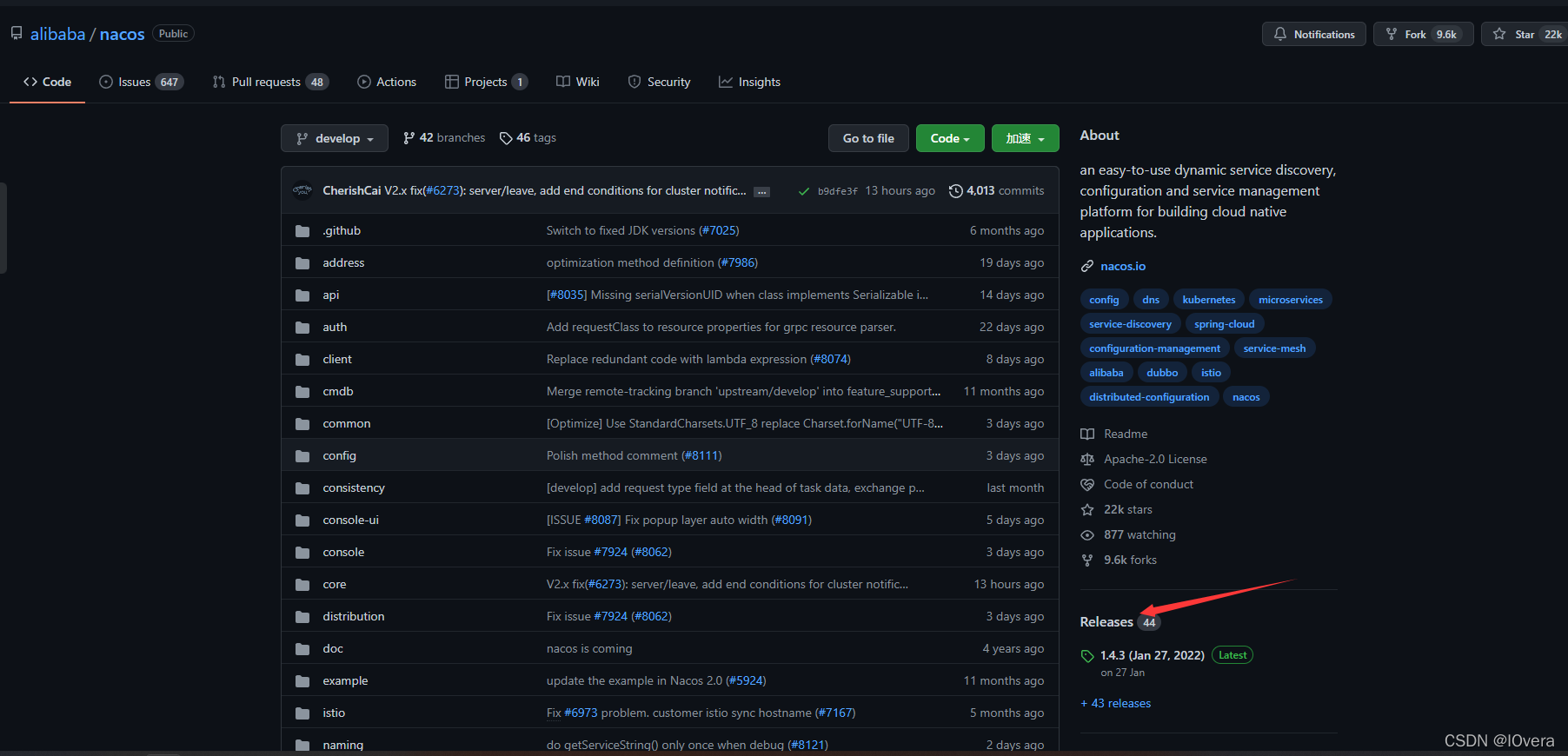1568x756 pixels.
Task: Click the spring-cloud topic tag
Action: (x=1224, y=324)
